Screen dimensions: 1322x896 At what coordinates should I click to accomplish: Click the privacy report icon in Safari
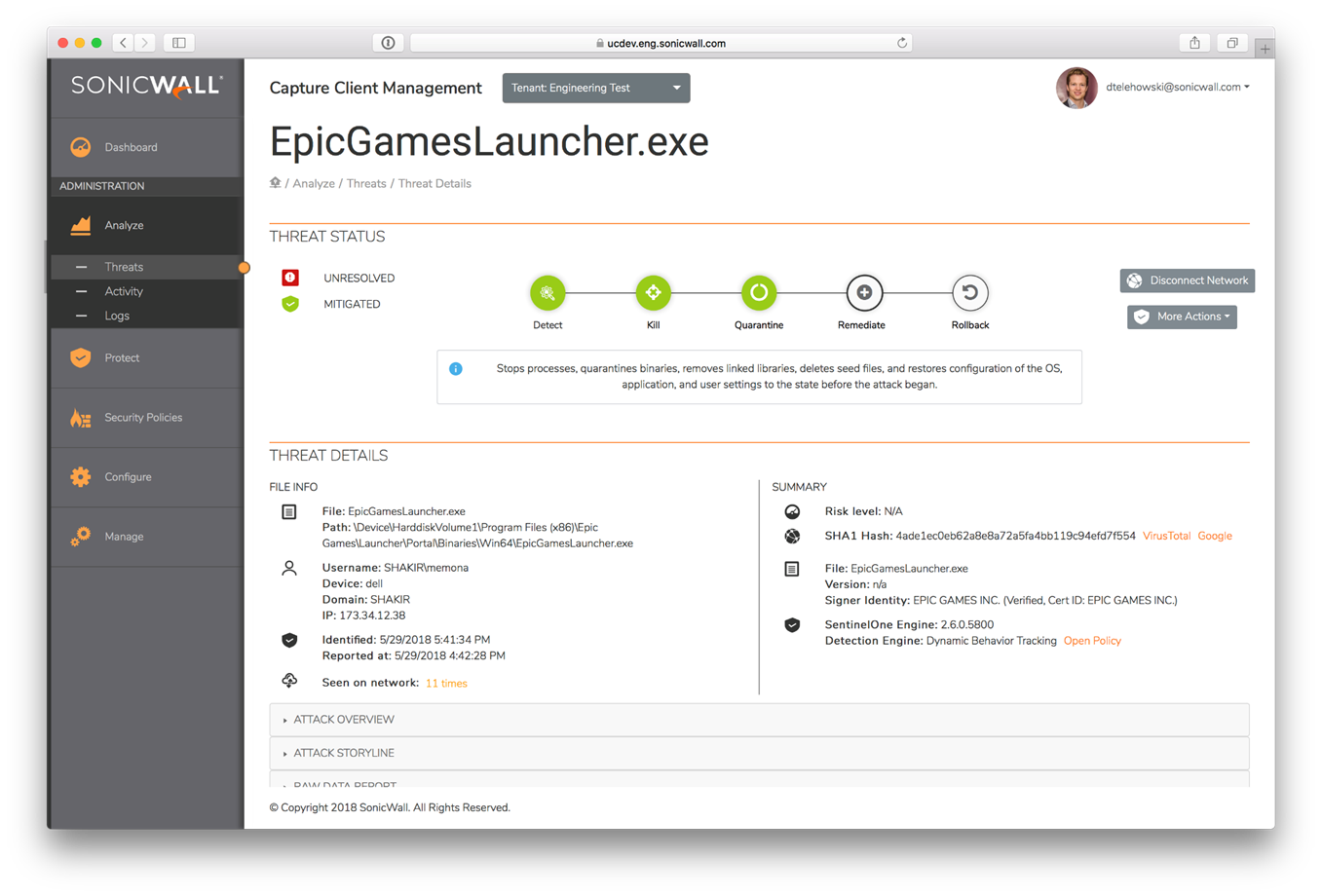(x=388, y=43)
